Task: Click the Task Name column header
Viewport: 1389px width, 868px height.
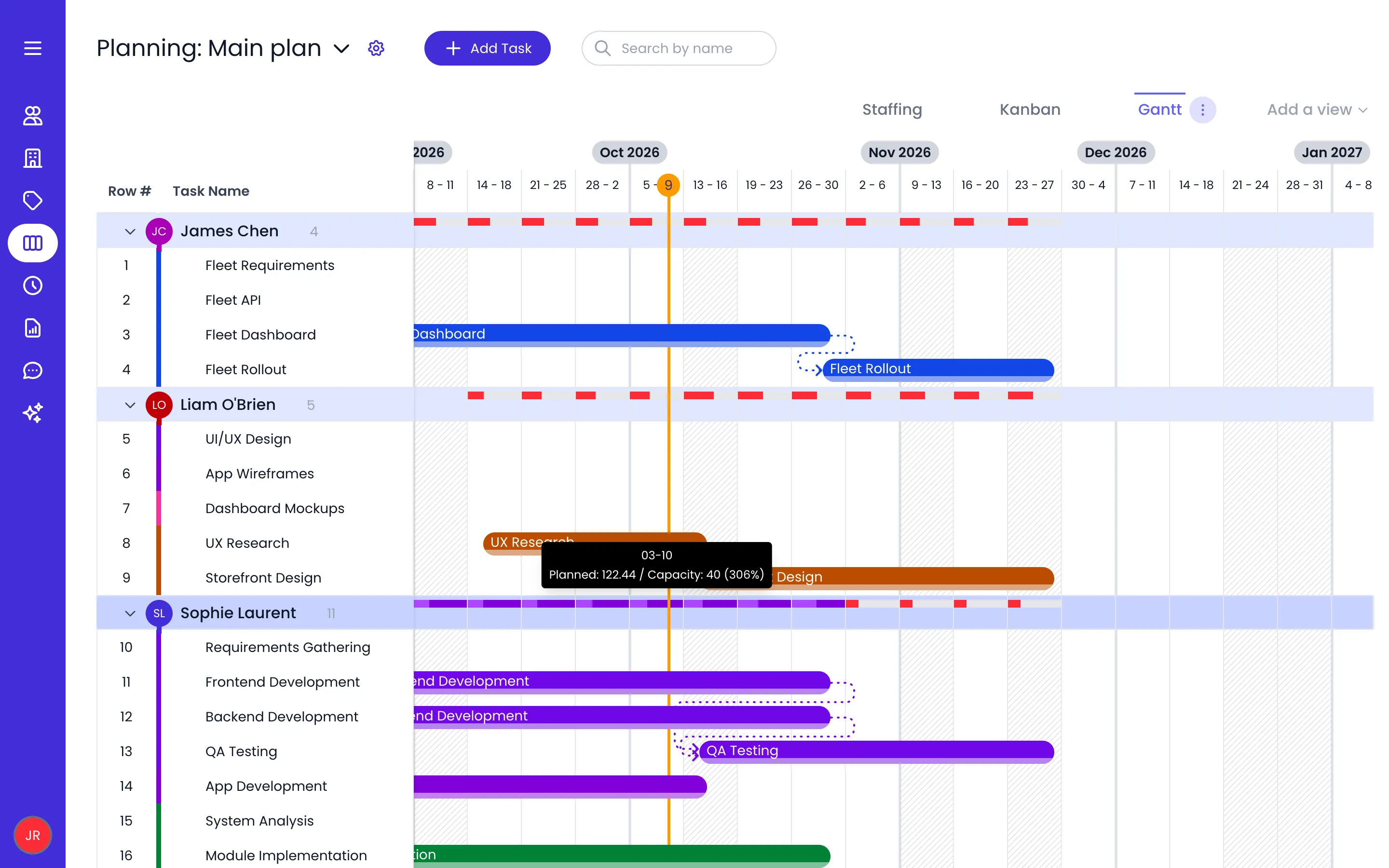Action: (211, 191)
